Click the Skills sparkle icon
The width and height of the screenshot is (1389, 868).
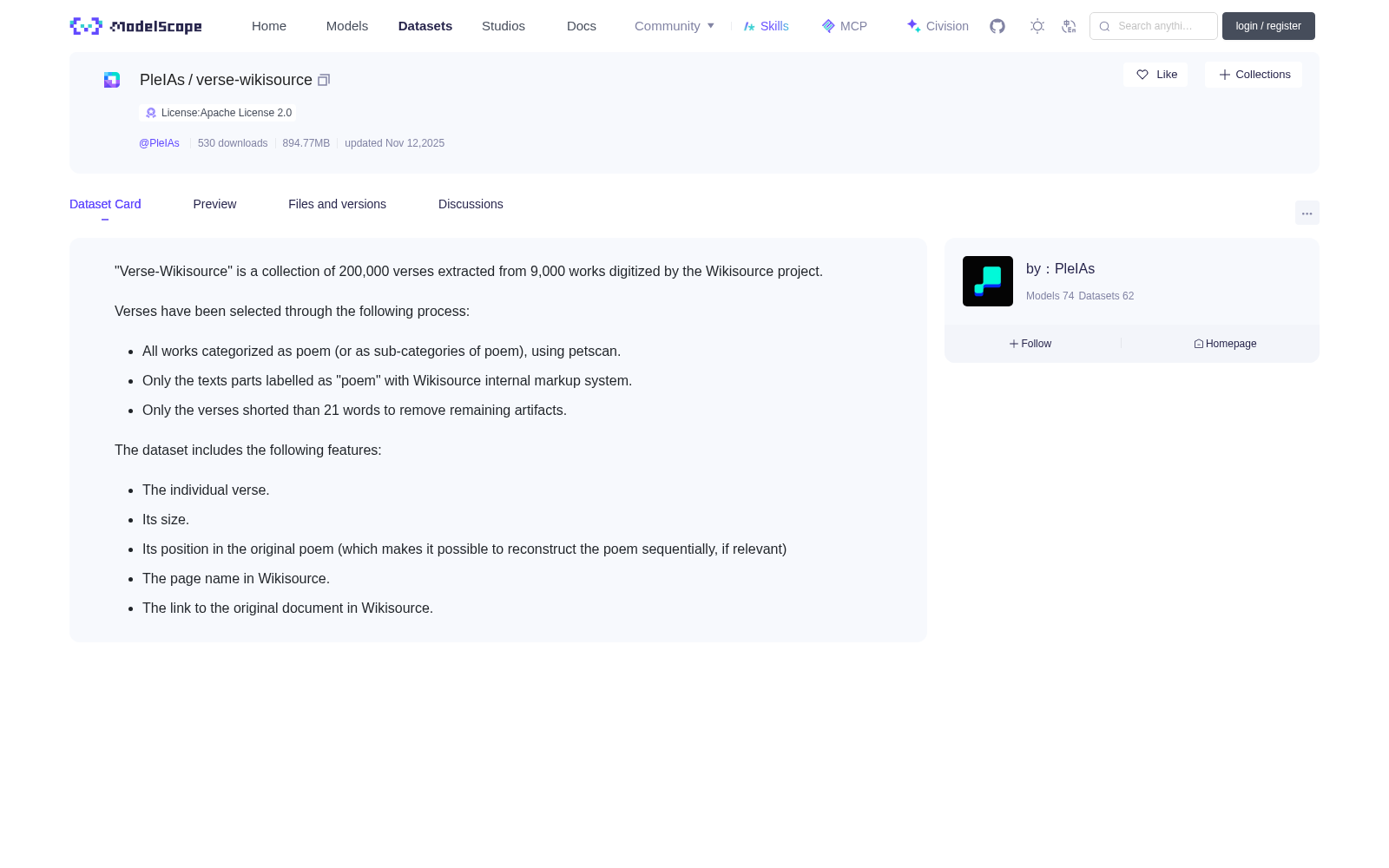pyautogui.click(x=749, y=26)
